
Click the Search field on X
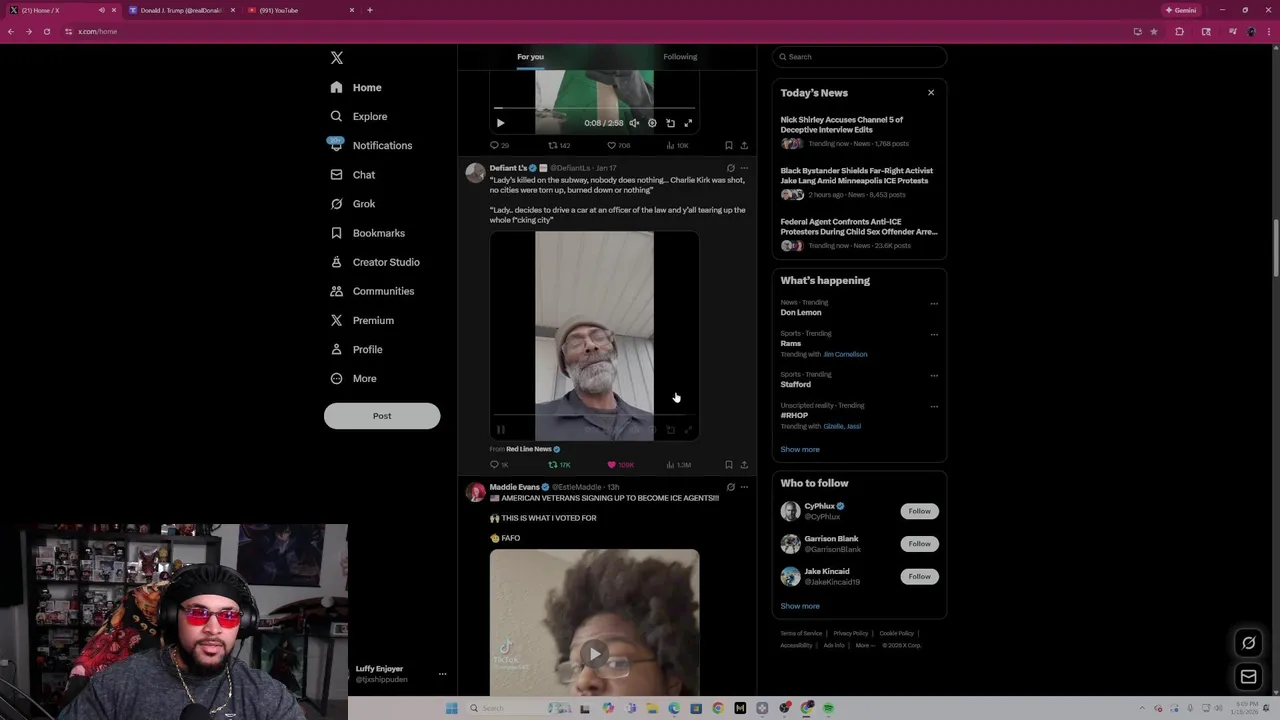pyautogui.click(x=859, y=57)
